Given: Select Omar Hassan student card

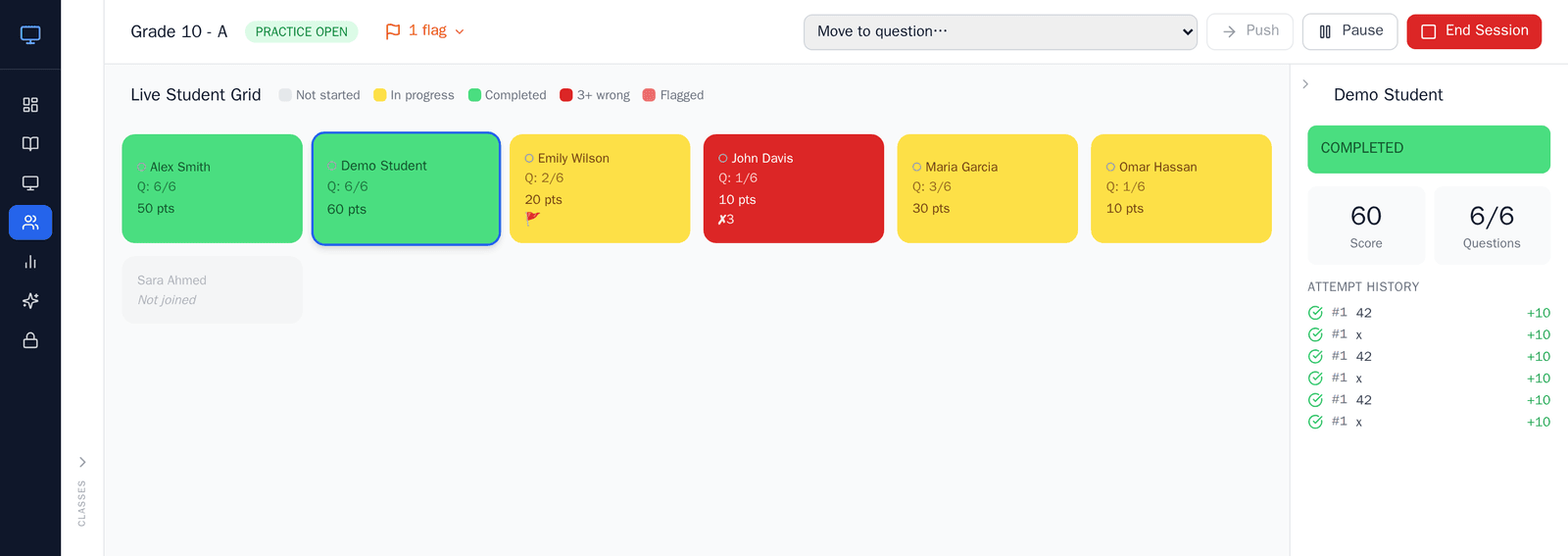Looking at the screenshot, I should (x=1181, y=188).
